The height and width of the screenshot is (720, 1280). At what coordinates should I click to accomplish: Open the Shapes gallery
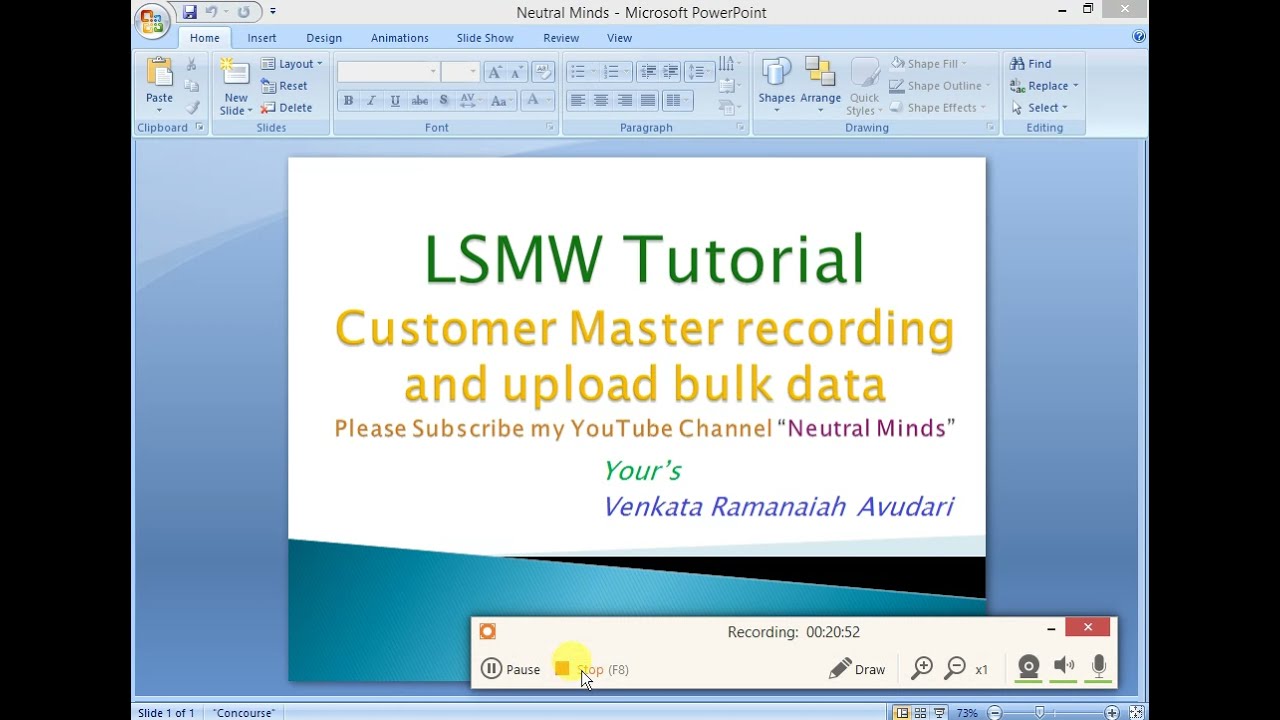point(776,85)
